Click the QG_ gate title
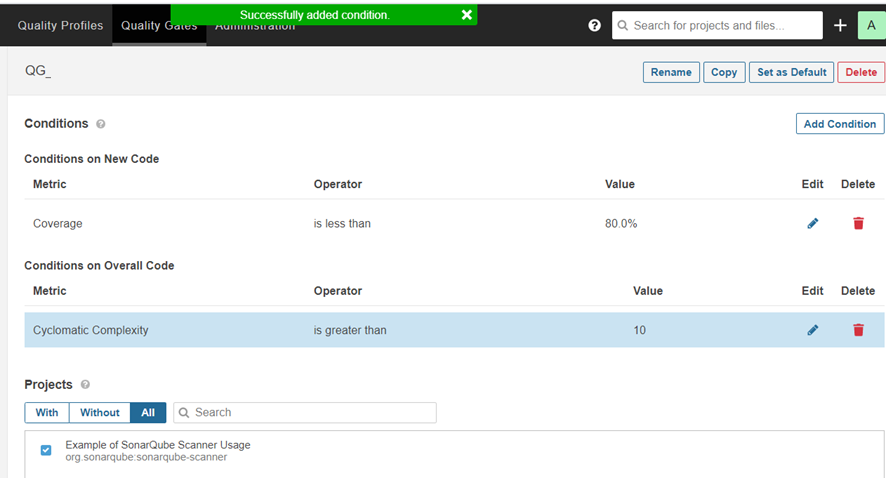886x478 pixels. coord(38,71)
